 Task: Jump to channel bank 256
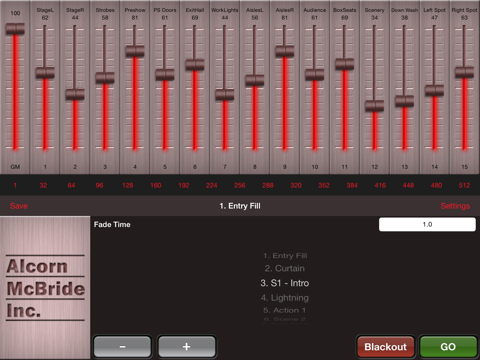(240, 185)
